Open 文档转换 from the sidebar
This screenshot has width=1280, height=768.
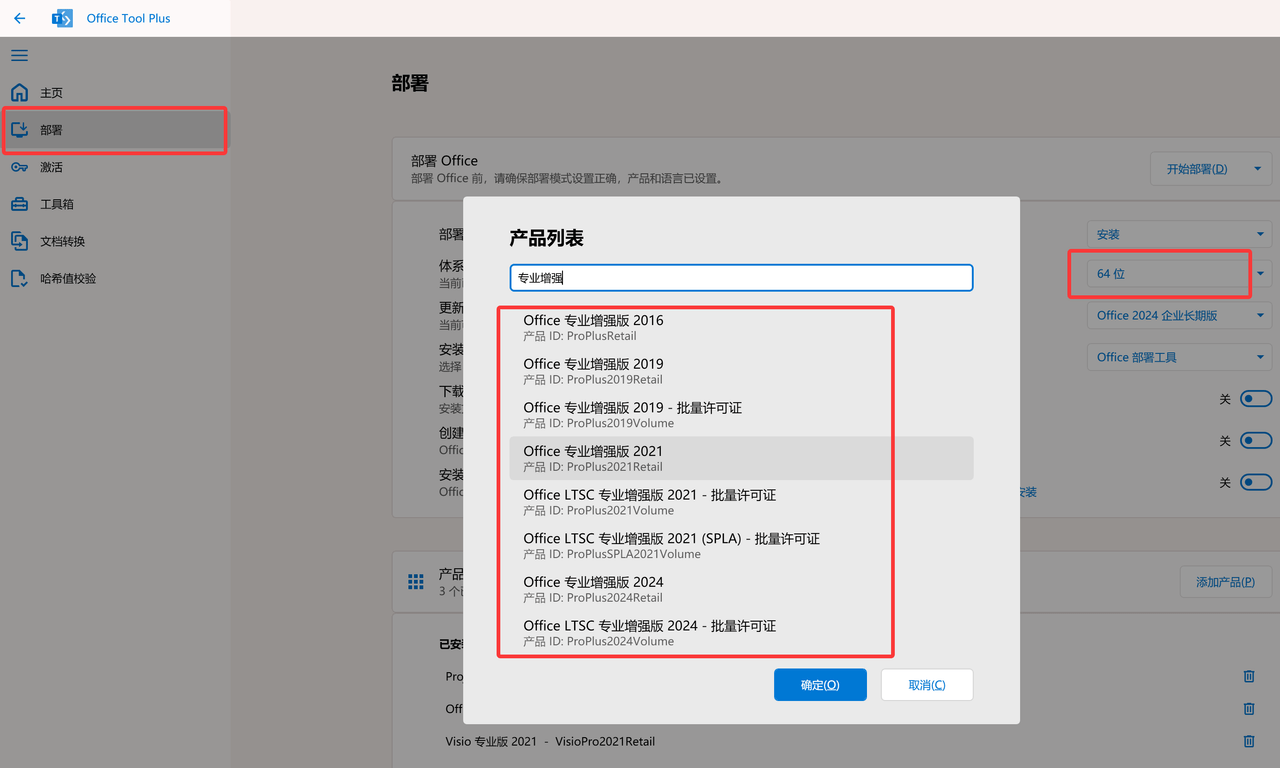(x=60, y=240)
